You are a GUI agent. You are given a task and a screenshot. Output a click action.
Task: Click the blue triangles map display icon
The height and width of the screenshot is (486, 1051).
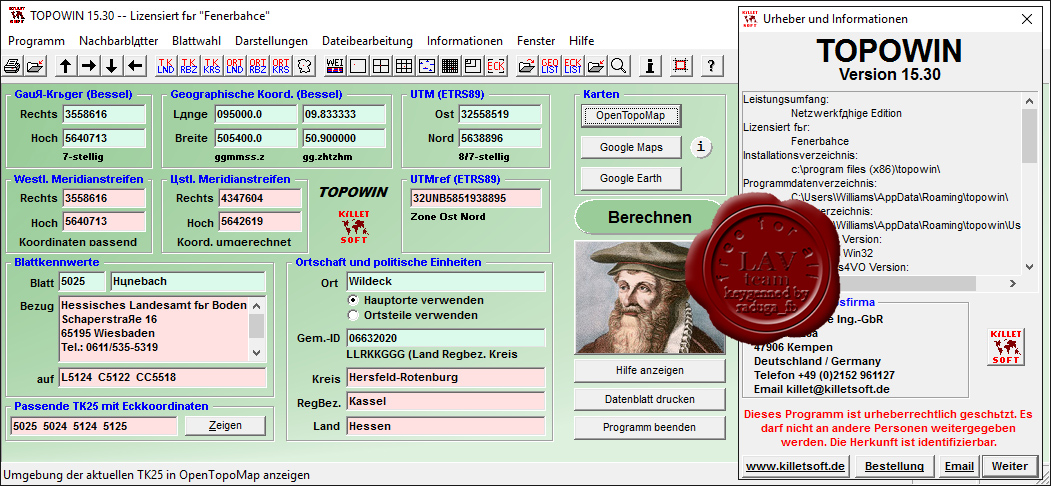tap(427, 66)
